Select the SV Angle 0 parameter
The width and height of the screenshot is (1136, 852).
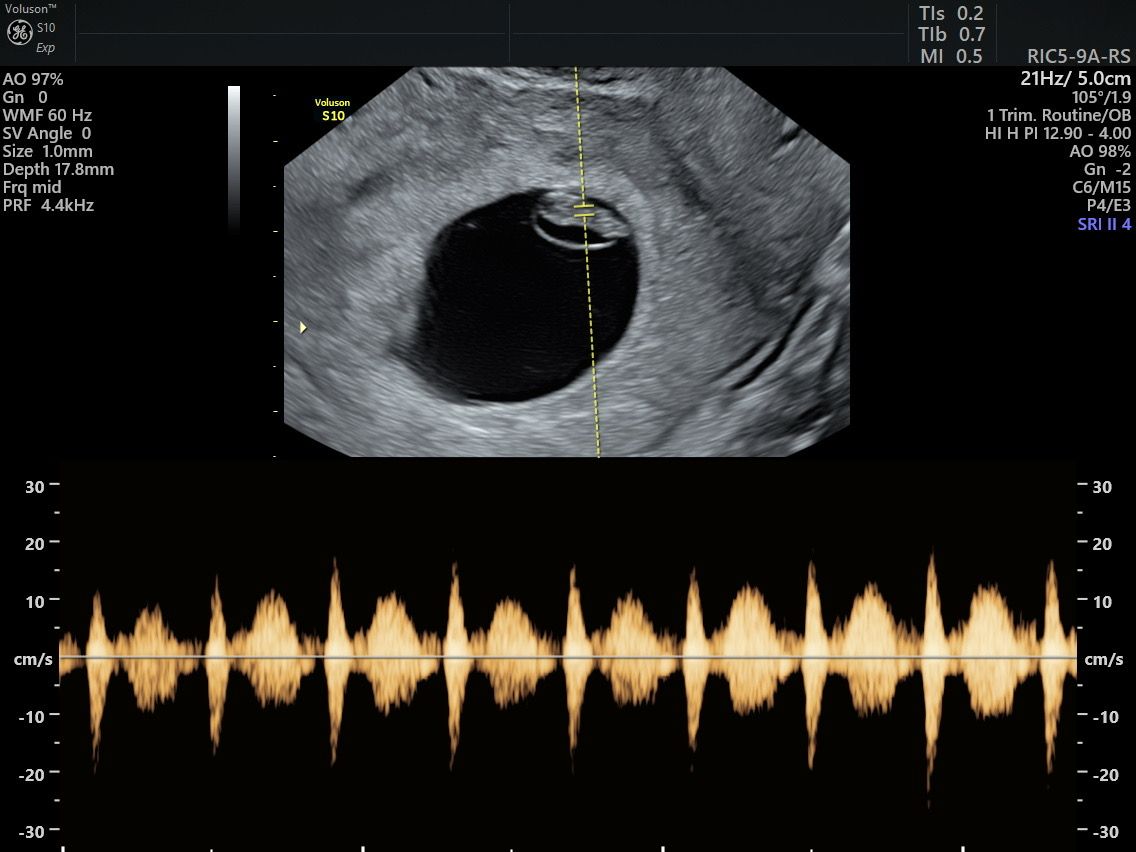(x=47, y=133)
